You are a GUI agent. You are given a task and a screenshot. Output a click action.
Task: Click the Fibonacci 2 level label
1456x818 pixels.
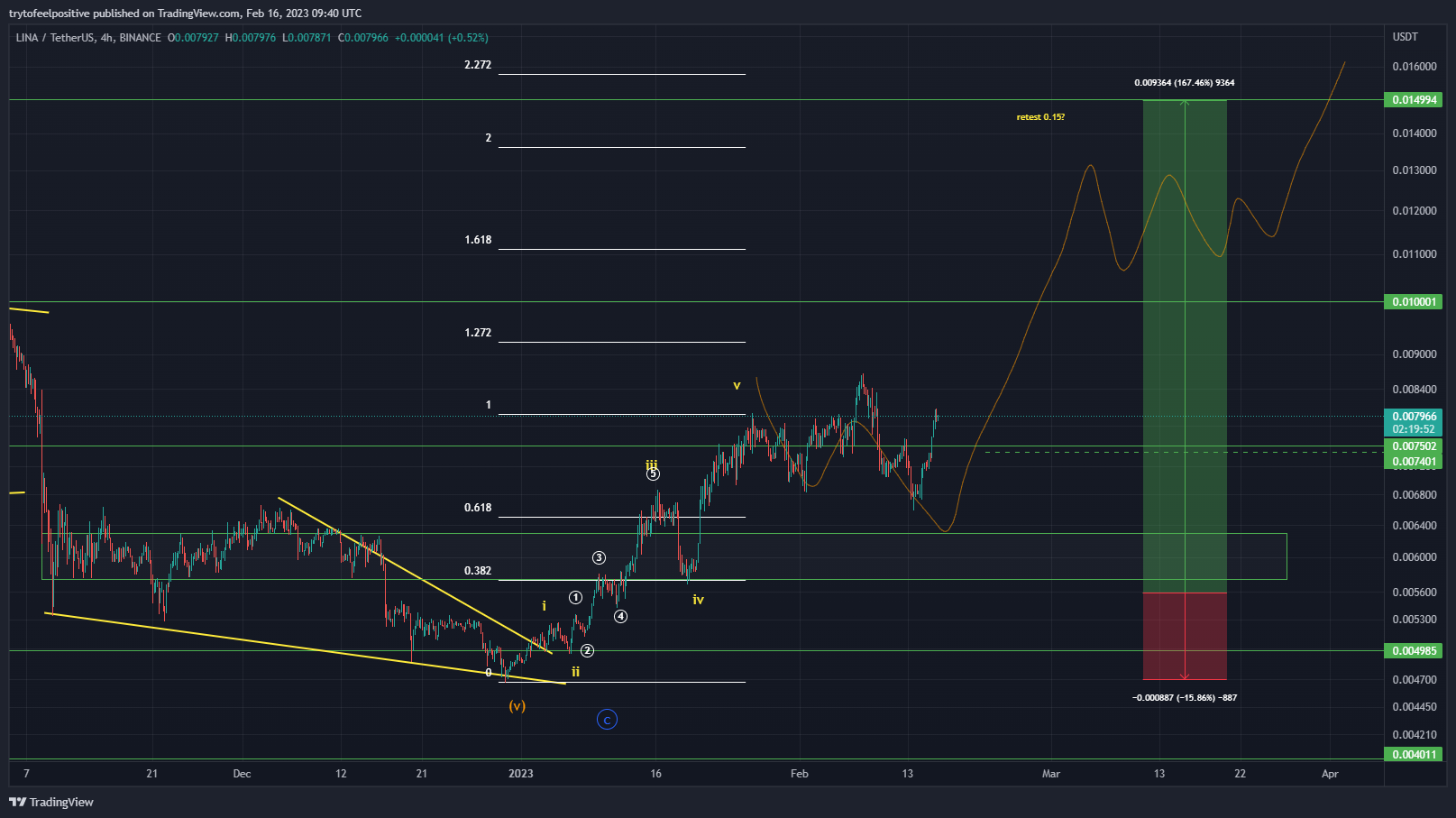489,138
